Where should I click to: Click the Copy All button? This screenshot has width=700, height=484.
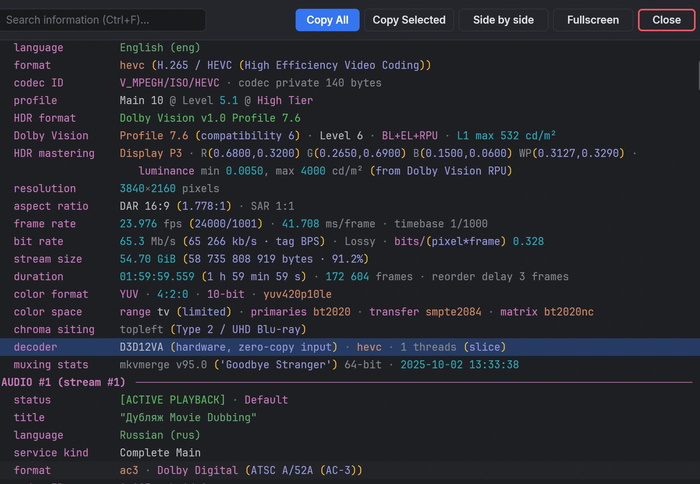pyautogui.click(x=327, y=20)
